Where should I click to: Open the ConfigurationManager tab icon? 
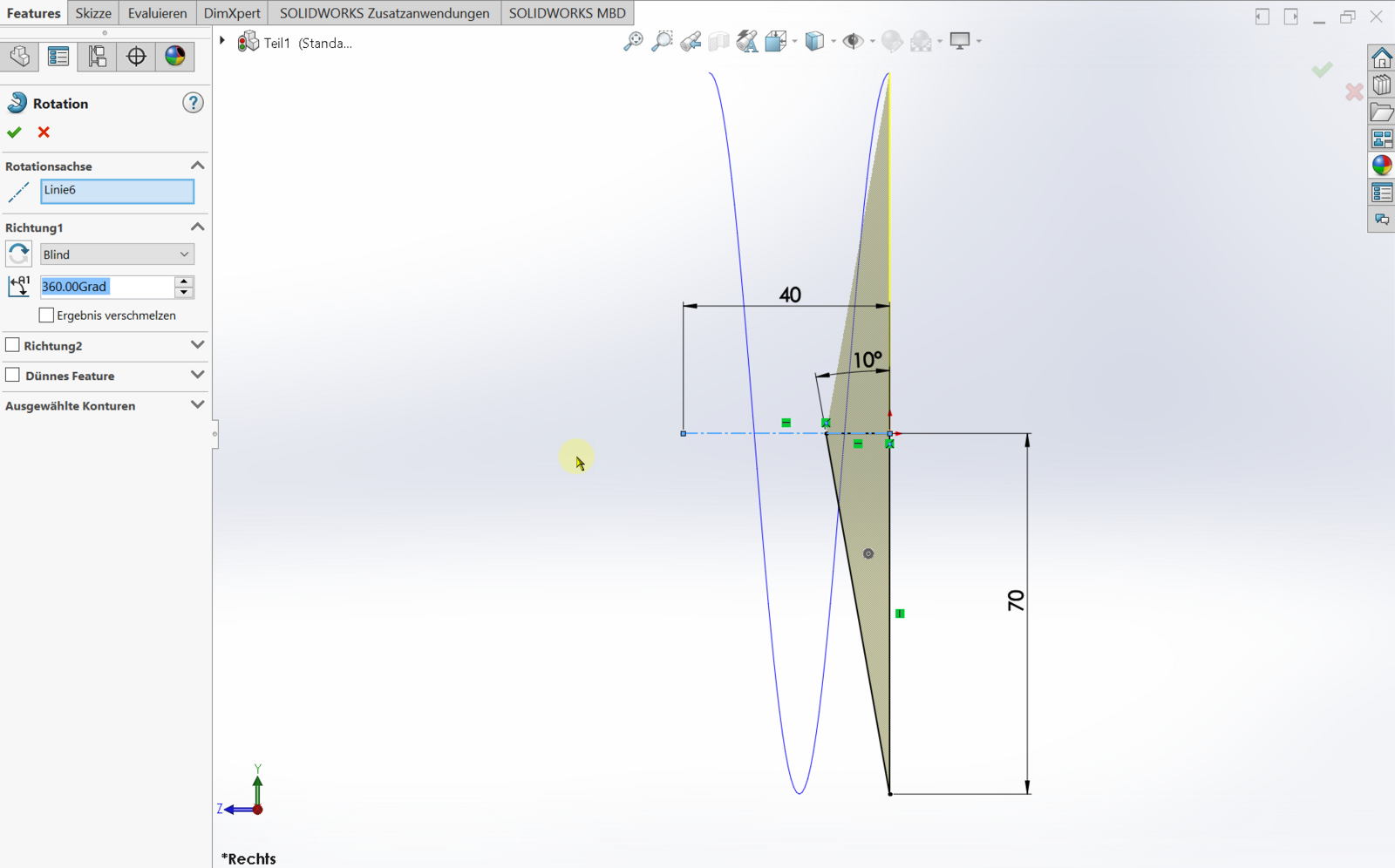click(x=97, y=57)
